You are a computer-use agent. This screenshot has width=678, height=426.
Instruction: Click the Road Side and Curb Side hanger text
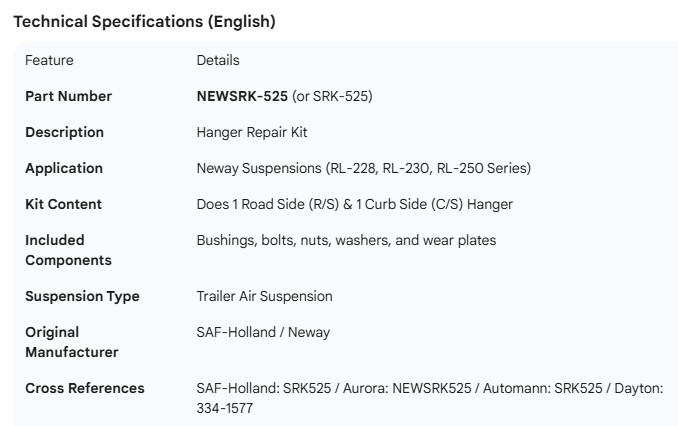pos(354,204)
